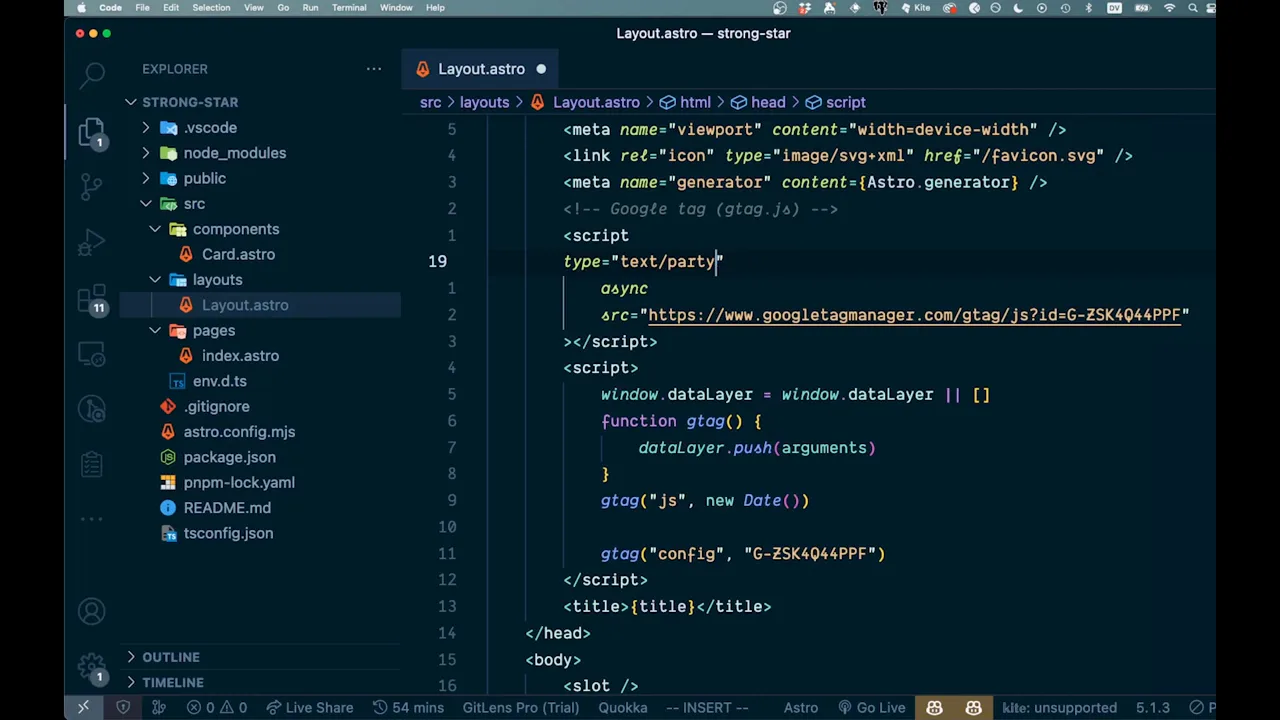Open astro.config.mjs file
The image size is (1280, 720).
point(239,432)
